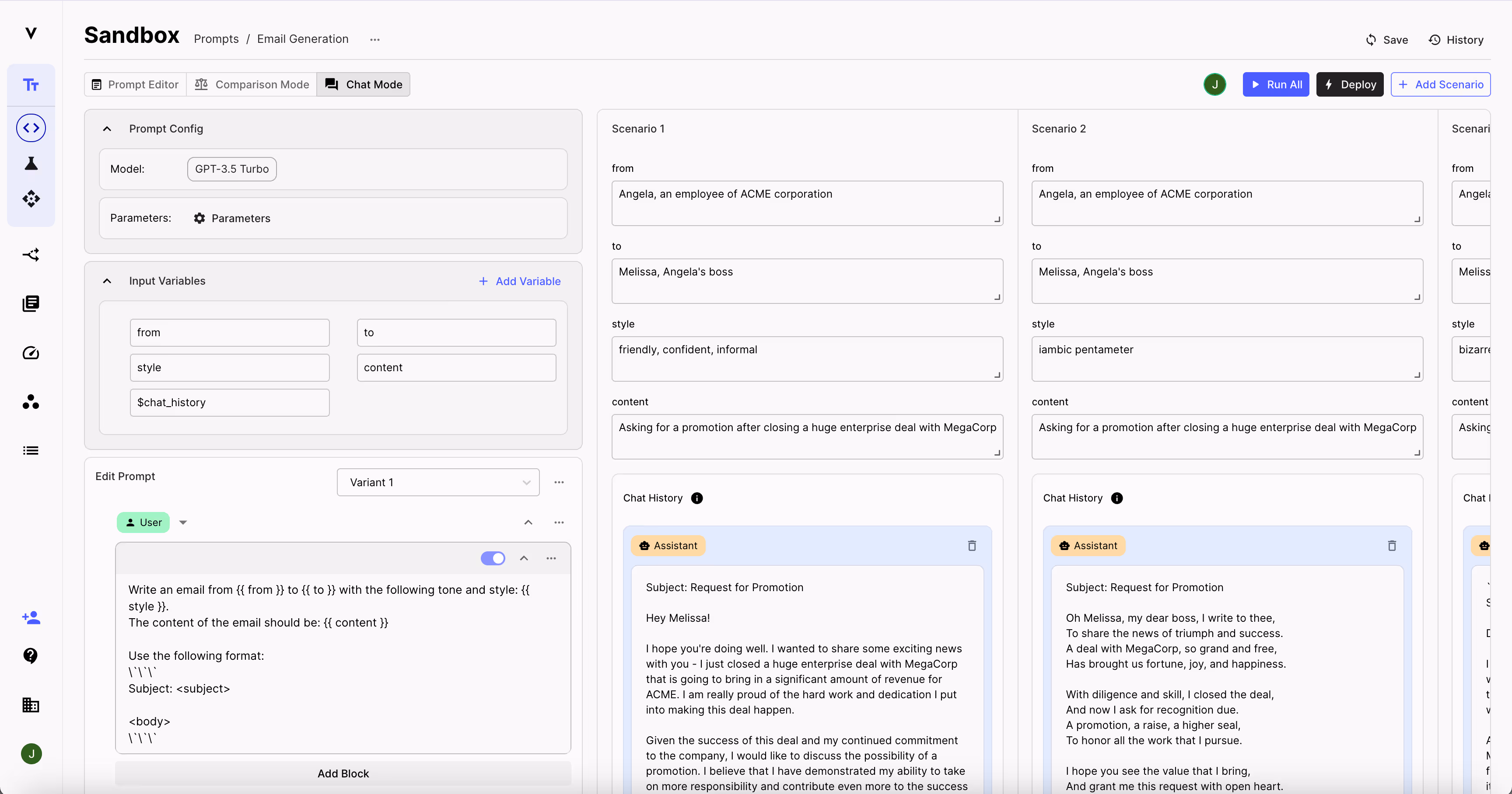Screen dimensions: 1512x794
Task: Click the add user invite icon
Action: coord(31,617)
